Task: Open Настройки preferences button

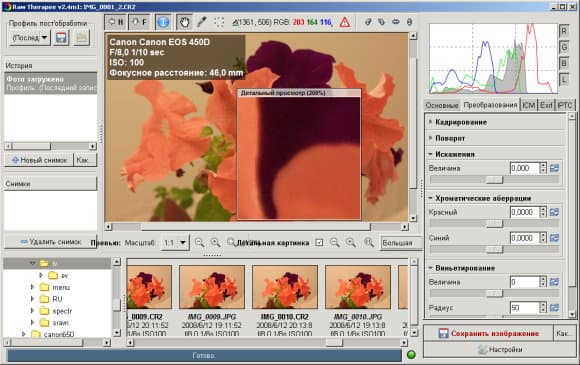Action: pos(499,349)
